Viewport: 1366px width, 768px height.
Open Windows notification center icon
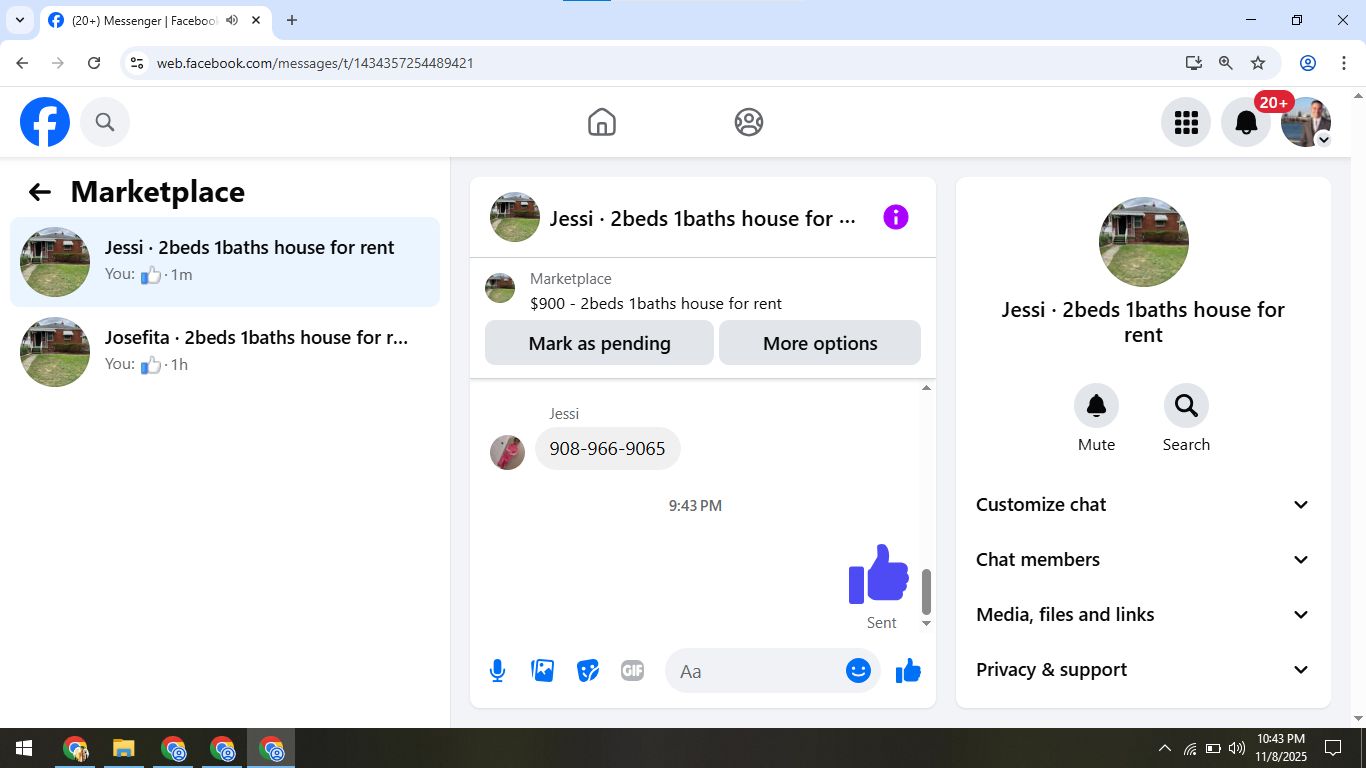[x=1332, y=748]
